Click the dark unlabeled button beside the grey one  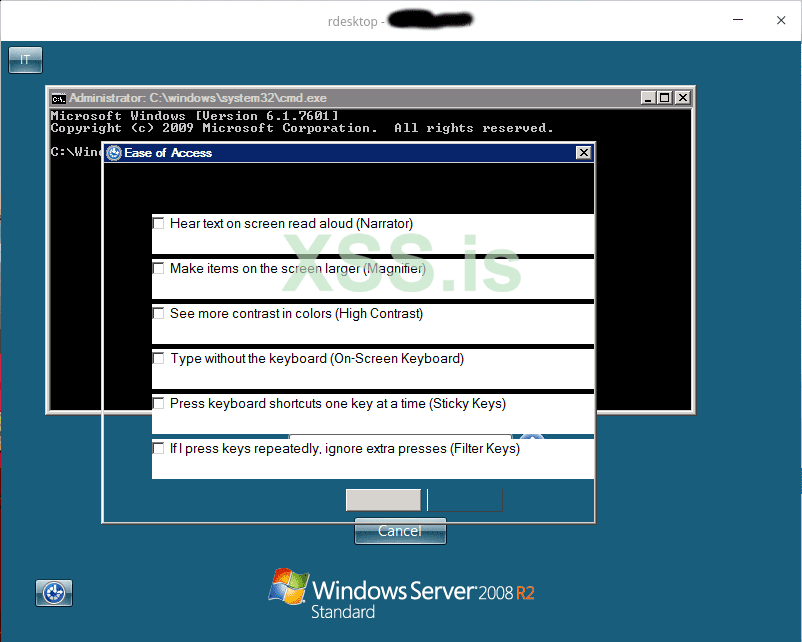click(465, 500)
